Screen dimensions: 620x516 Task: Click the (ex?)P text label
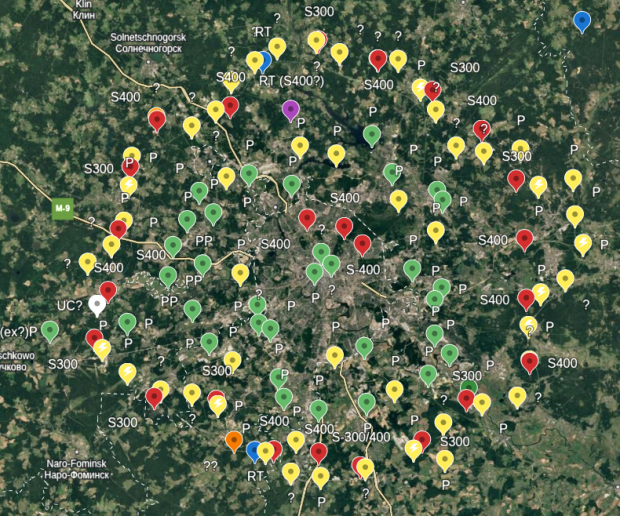coord(18,332)
